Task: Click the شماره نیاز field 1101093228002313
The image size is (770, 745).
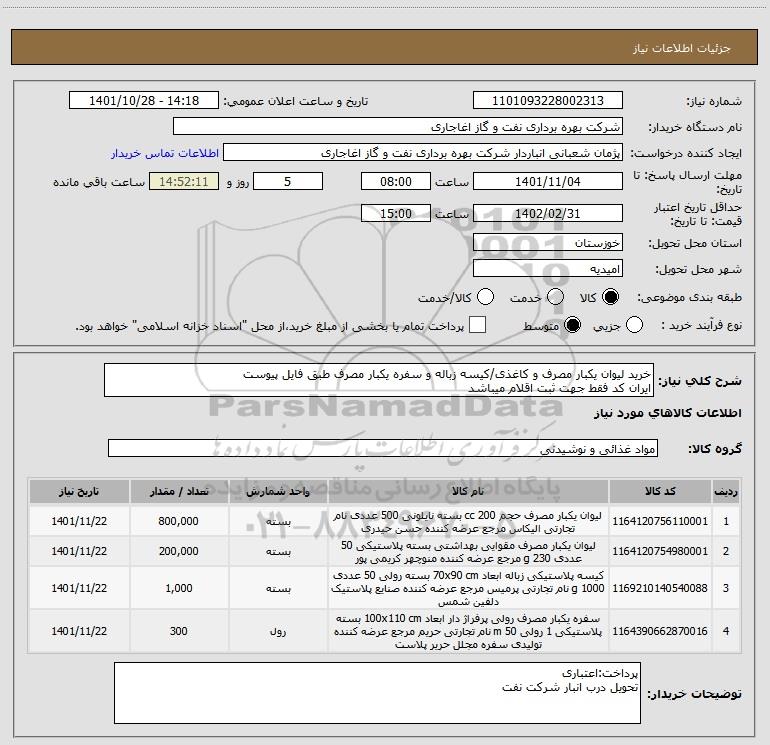Action: pyautogui.click(x=548, y=101)
